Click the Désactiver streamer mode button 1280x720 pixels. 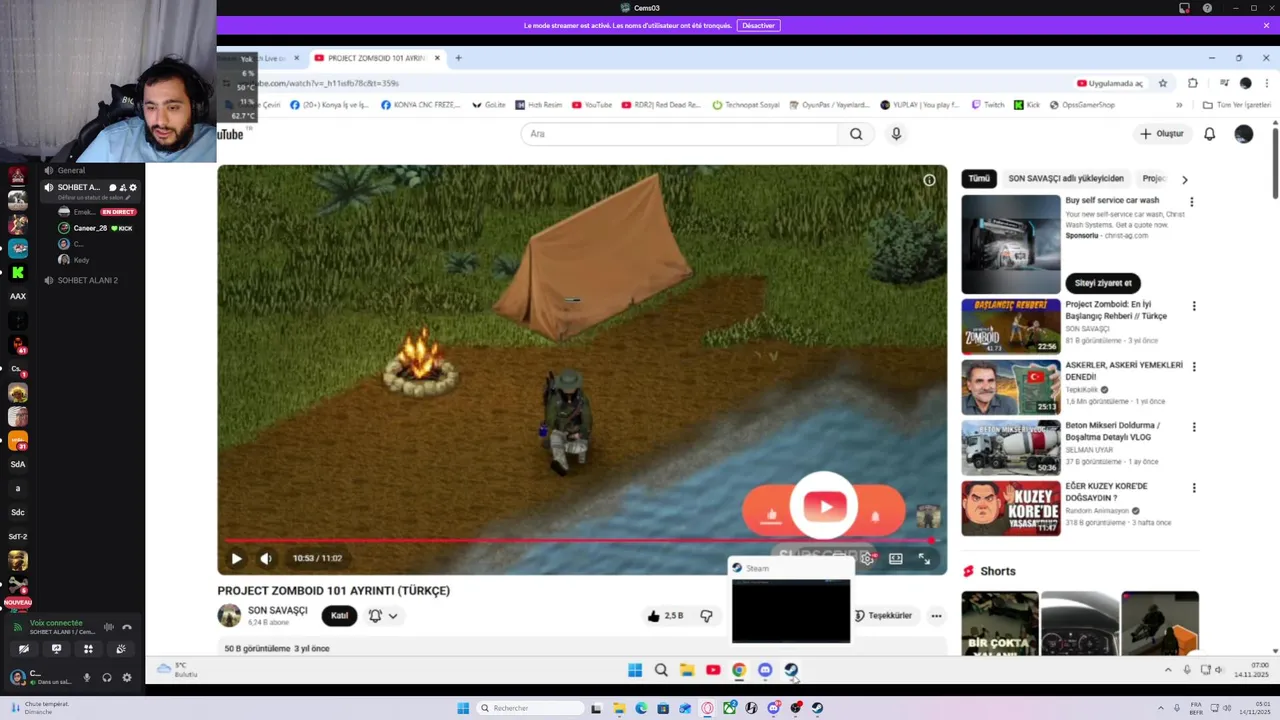(758, 25)
